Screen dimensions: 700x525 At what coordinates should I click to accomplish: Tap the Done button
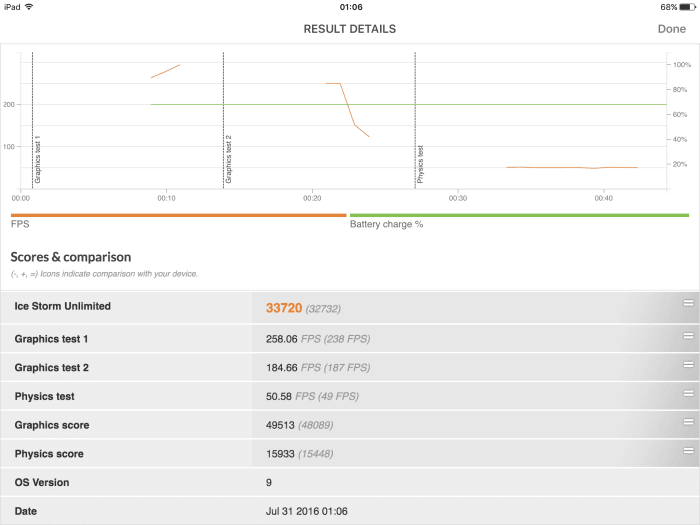[671, 29]
